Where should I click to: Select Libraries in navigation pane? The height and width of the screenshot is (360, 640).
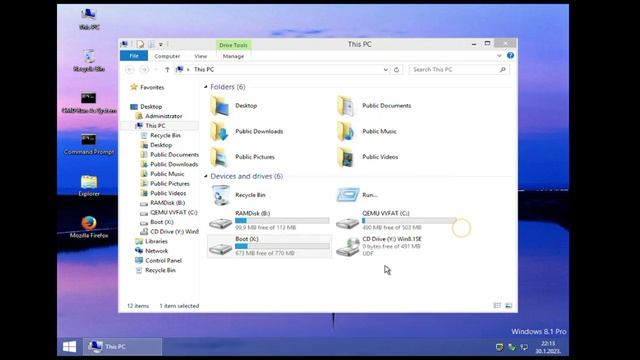(151, 241)
